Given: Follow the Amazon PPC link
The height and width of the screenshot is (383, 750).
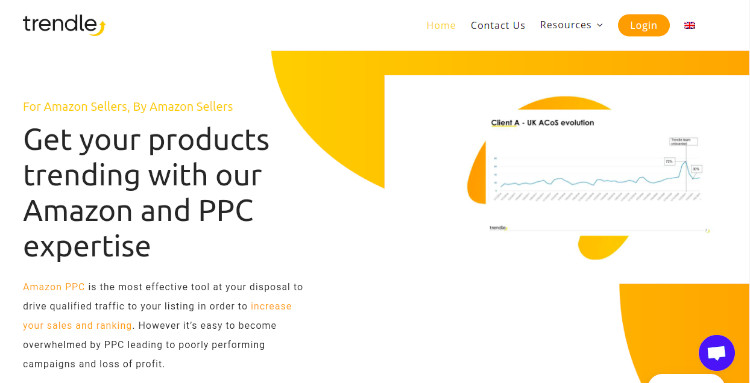Looking at the screenshot, I should coord(54,287).
